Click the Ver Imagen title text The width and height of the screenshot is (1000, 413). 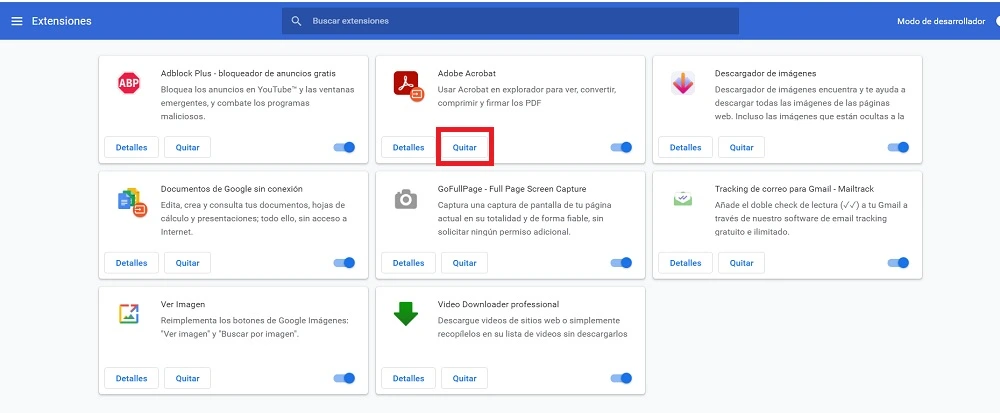183,304
